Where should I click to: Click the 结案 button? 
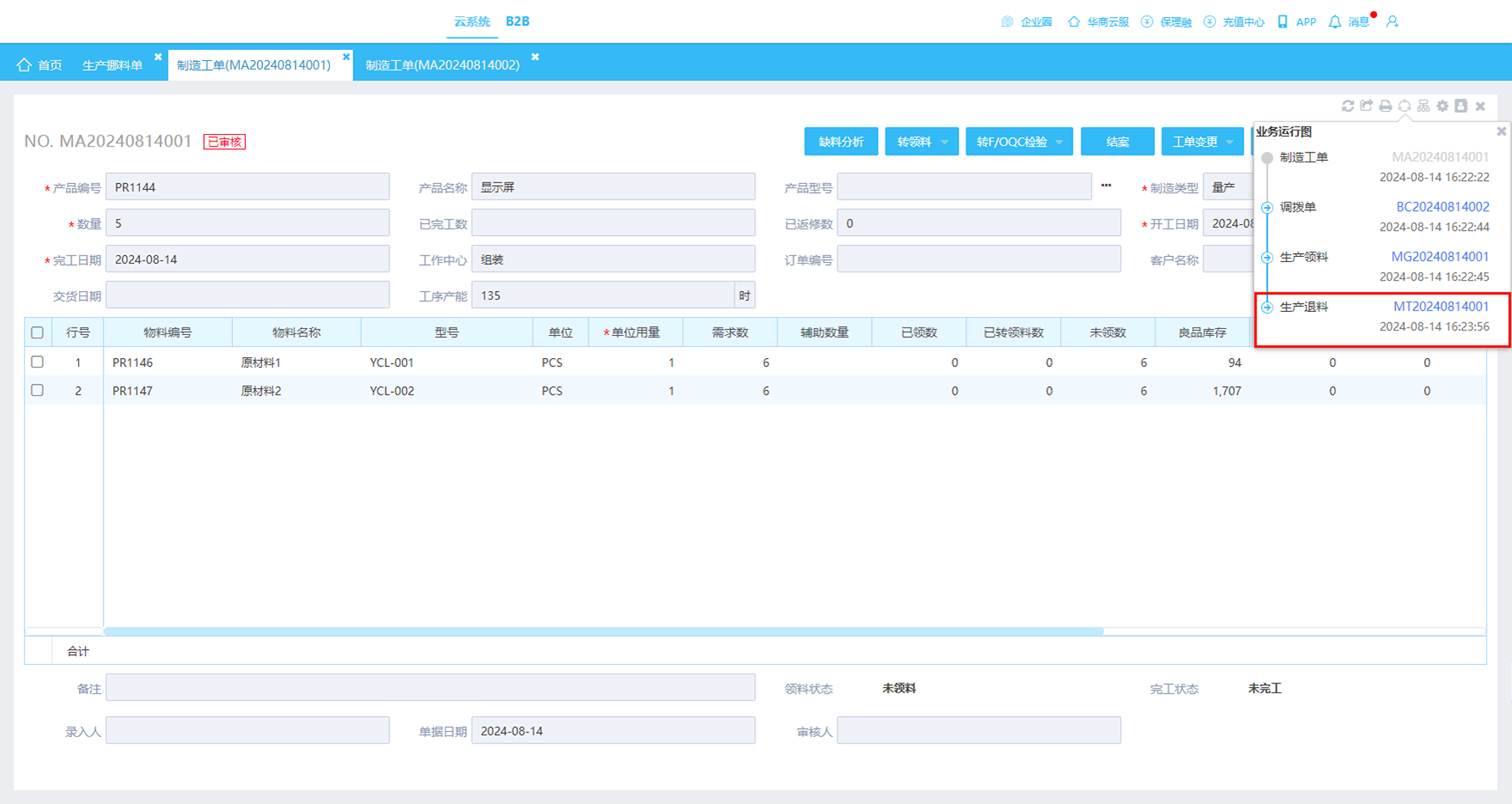tap(1117, 141)
